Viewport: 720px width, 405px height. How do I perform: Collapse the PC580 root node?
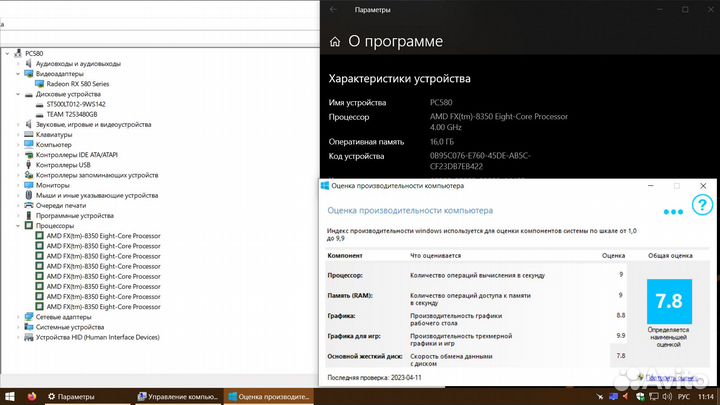pyautogui.click(x=7, y=53)
